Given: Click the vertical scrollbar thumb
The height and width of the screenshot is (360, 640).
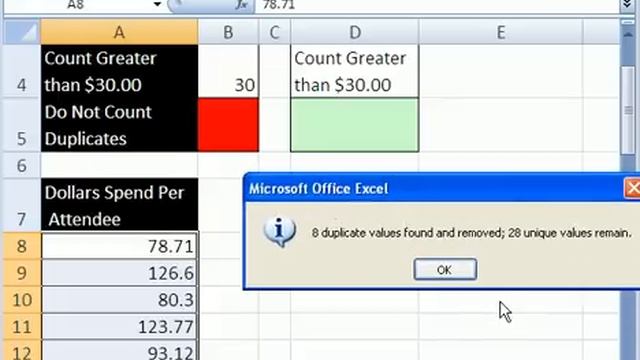Looking at the screenshot, I should pyautogui.click(x=628, y=110).
